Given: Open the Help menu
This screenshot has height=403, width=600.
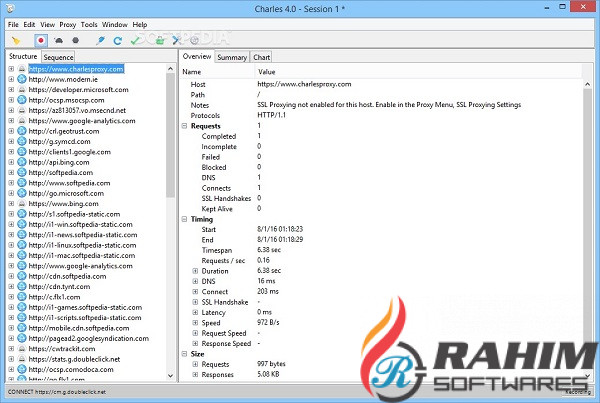Looking at the screenshot, I should click(140, 24).
